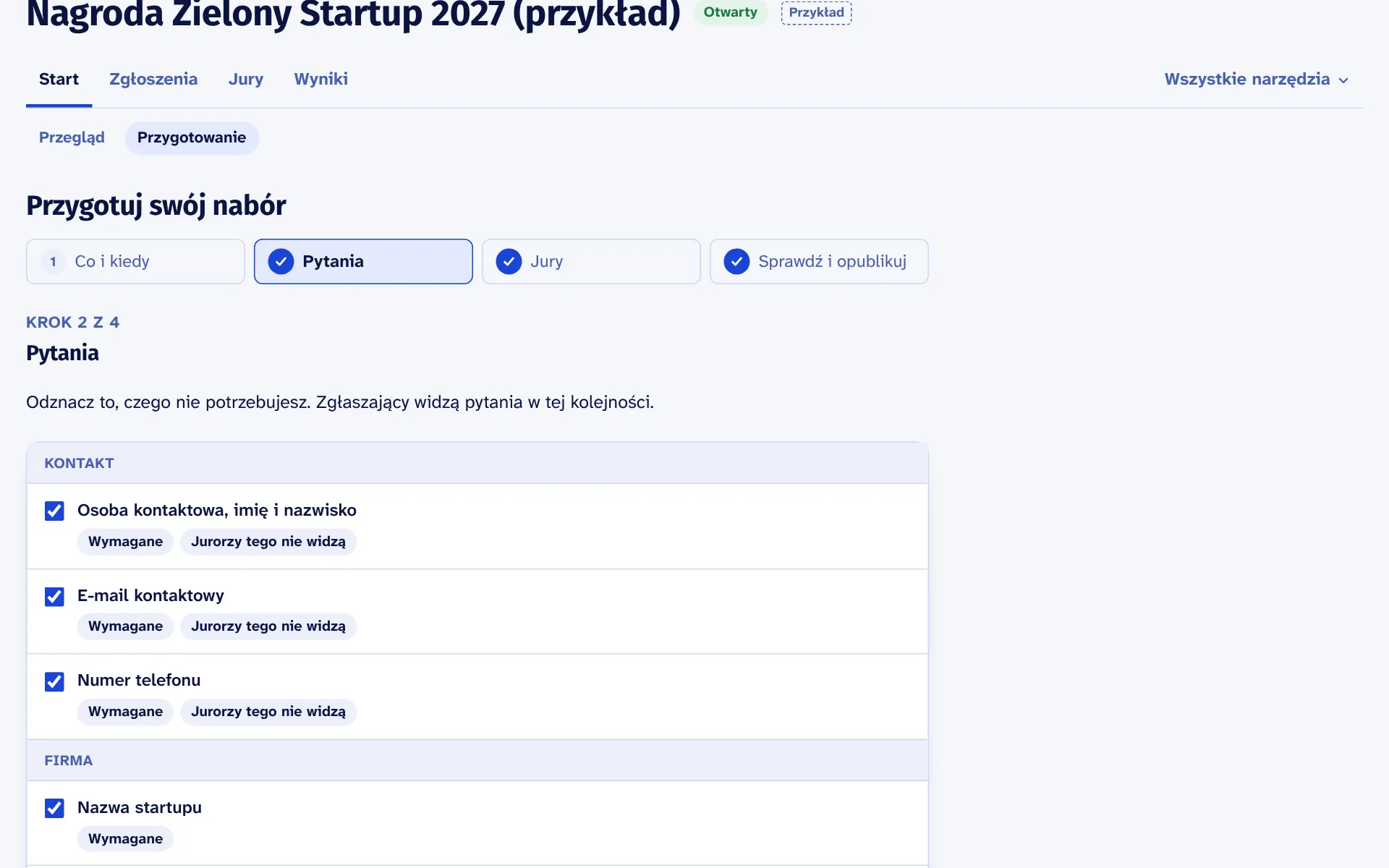Image resolution: width=1389 pixels, height=868 pixels.
Task: Open step Co i kiedy
Action: coord(135,261)
